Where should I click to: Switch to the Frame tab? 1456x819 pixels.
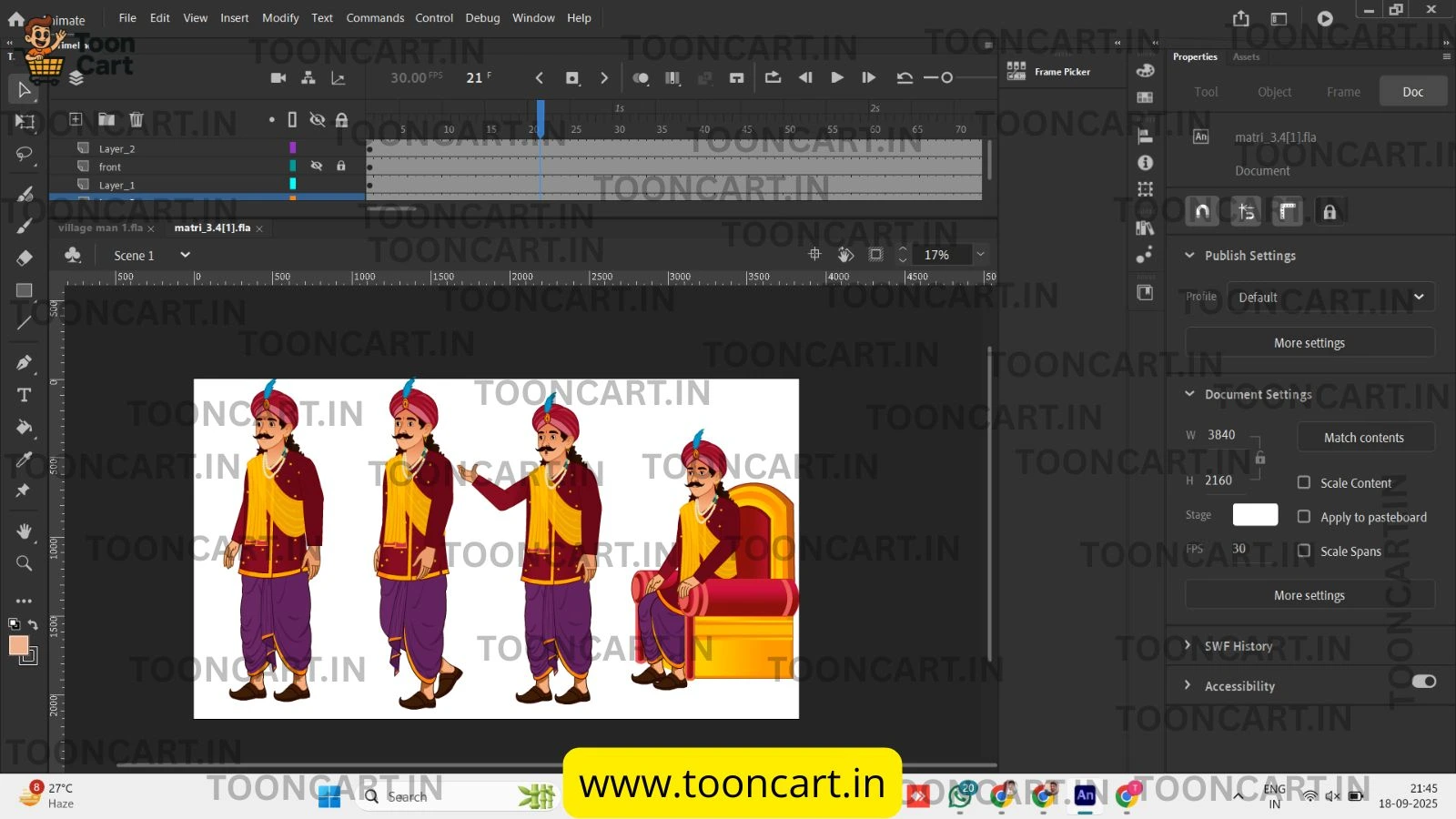coord(1343,92)
